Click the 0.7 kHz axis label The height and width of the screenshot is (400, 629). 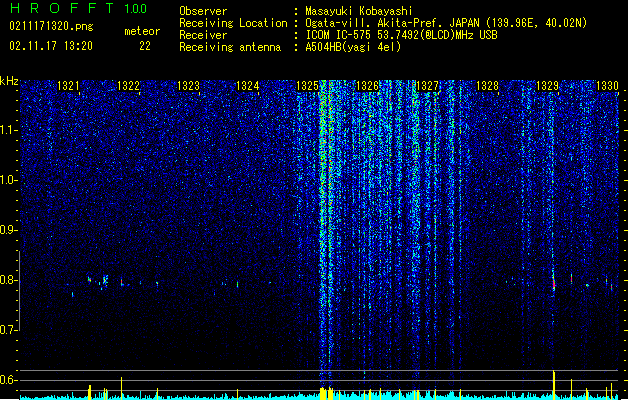[9, 330]
